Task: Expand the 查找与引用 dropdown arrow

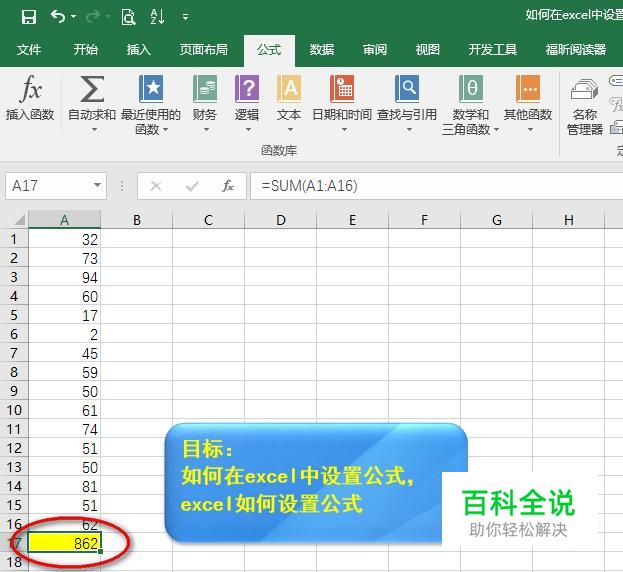Action: [x=409, y=129]
